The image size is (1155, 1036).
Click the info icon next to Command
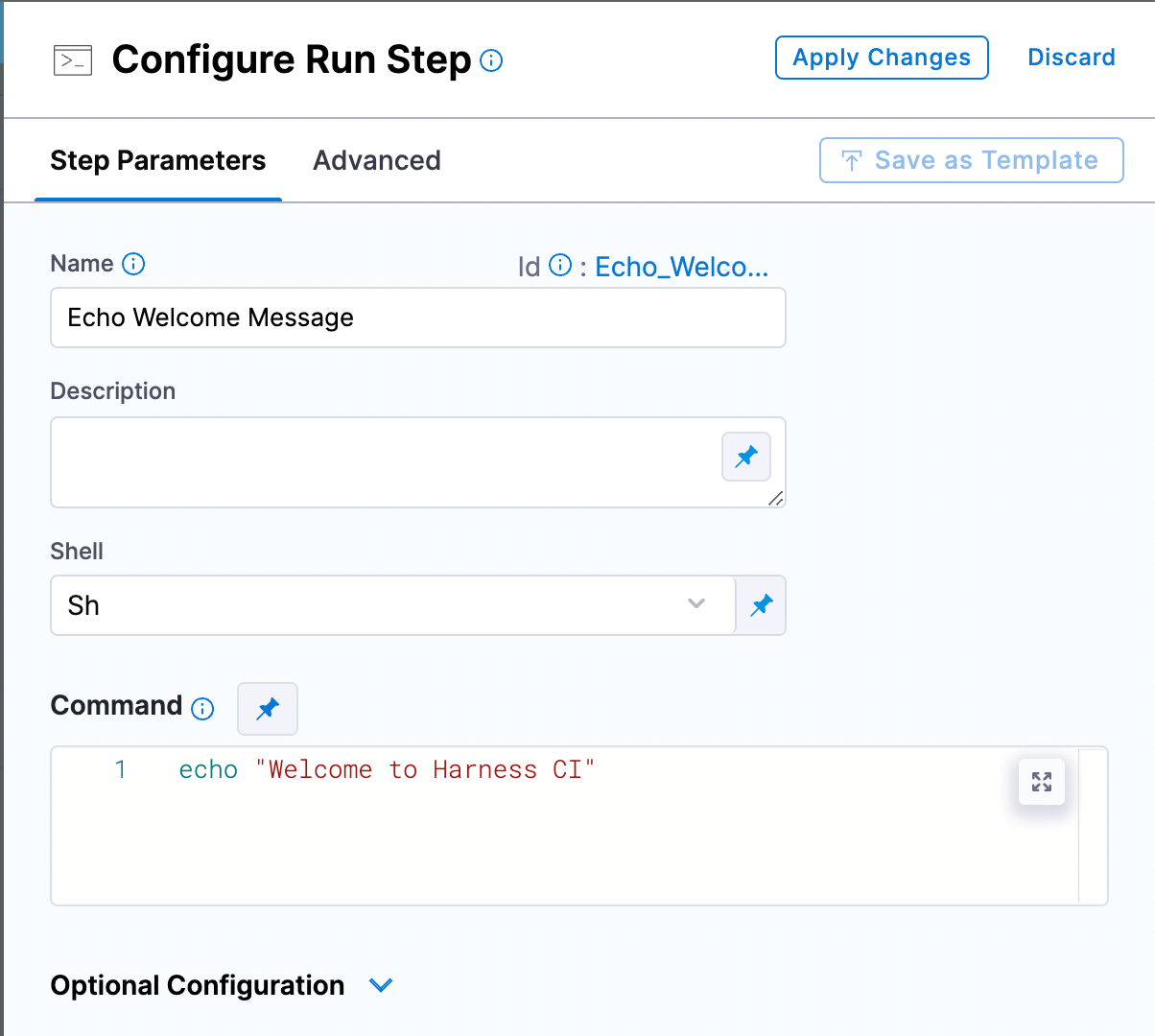[x=202, y=709]
